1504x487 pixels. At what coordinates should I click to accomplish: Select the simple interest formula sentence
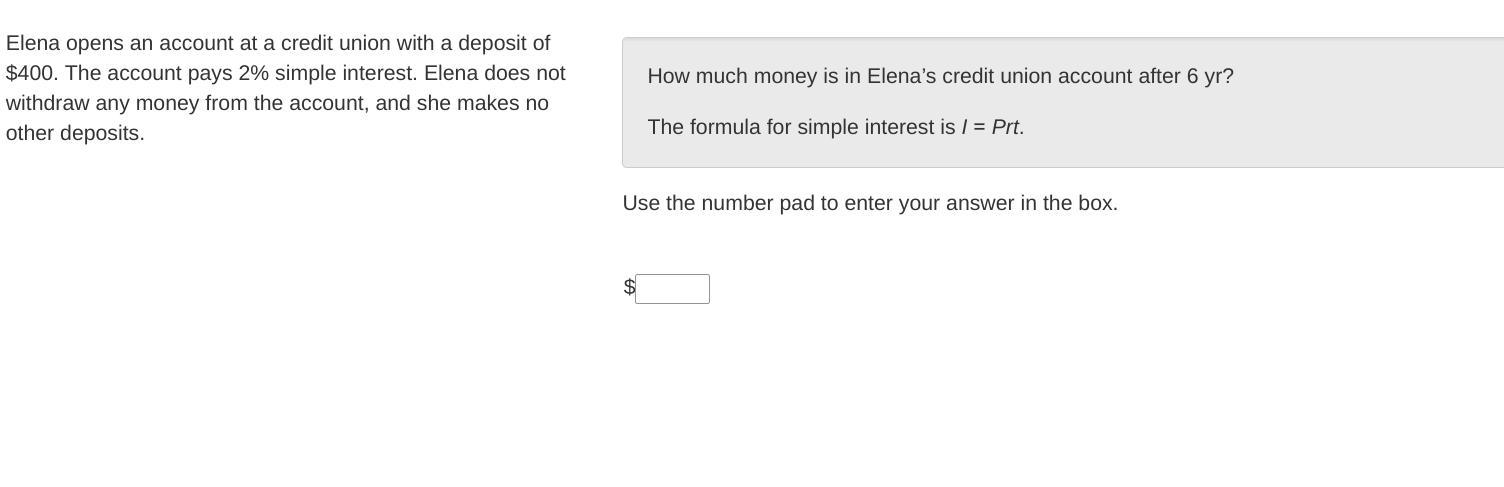836,127
